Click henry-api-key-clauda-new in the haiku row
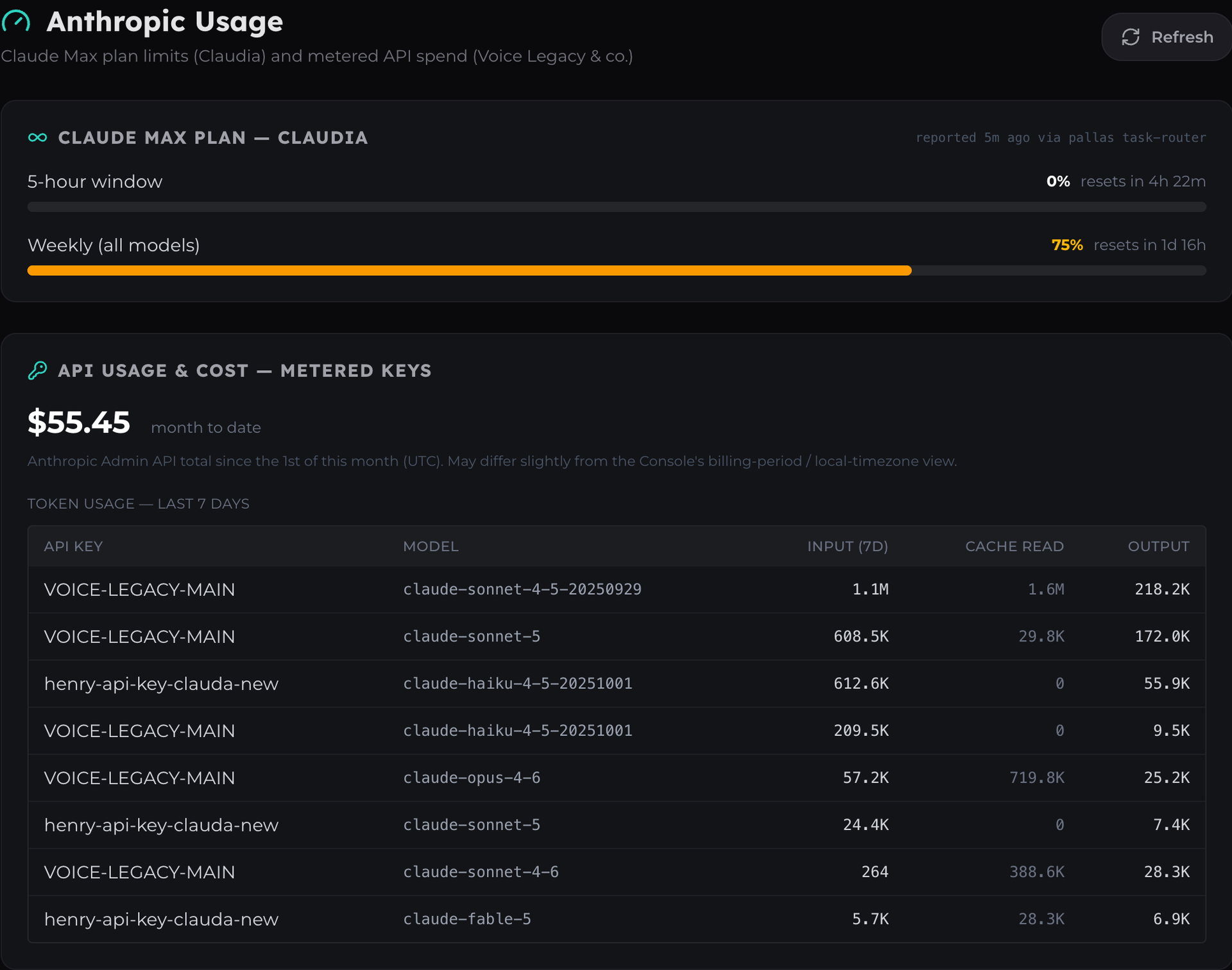1232x970 pixels. tap(161, 684)
